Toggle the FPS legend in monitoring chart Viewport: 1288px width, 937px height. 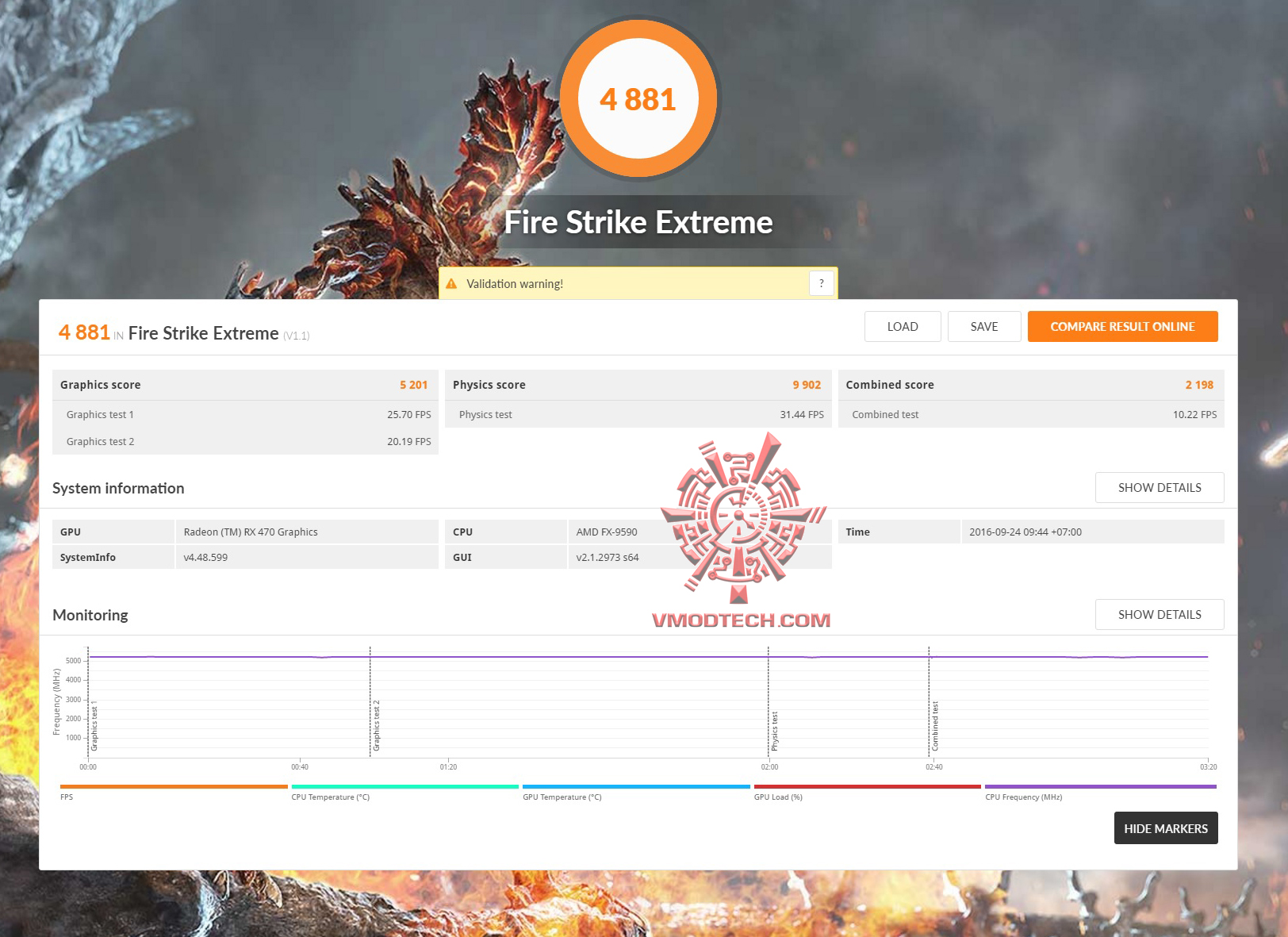(x=174, y=792)
